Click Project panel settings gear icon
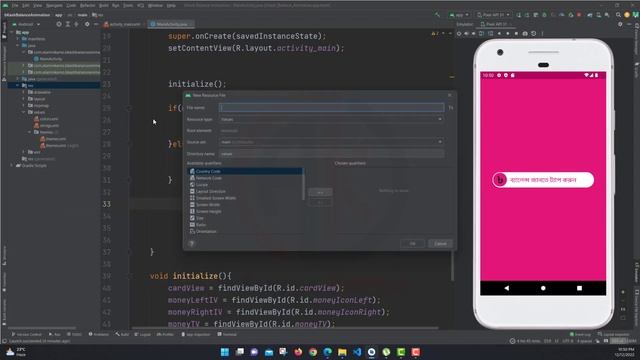640x360 pixels. [x=87, y=24]
